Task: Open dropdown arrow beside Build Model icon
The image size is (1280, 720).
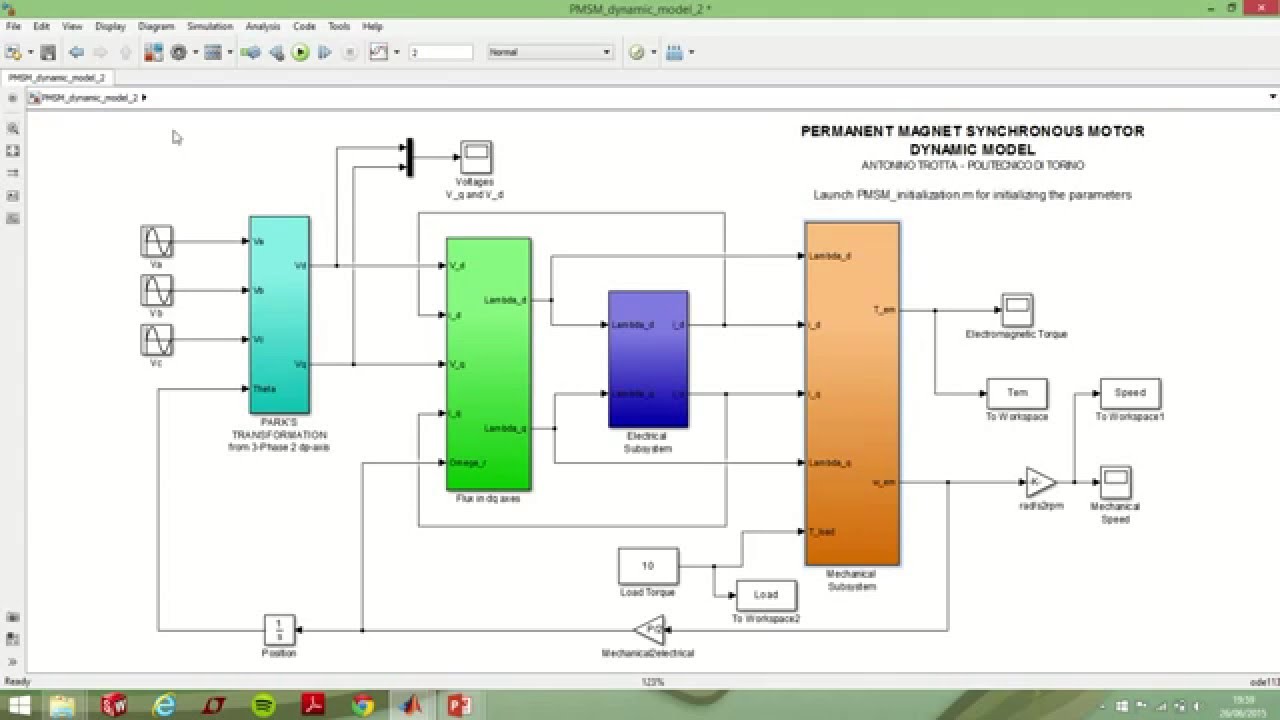Action: point(691,52)
